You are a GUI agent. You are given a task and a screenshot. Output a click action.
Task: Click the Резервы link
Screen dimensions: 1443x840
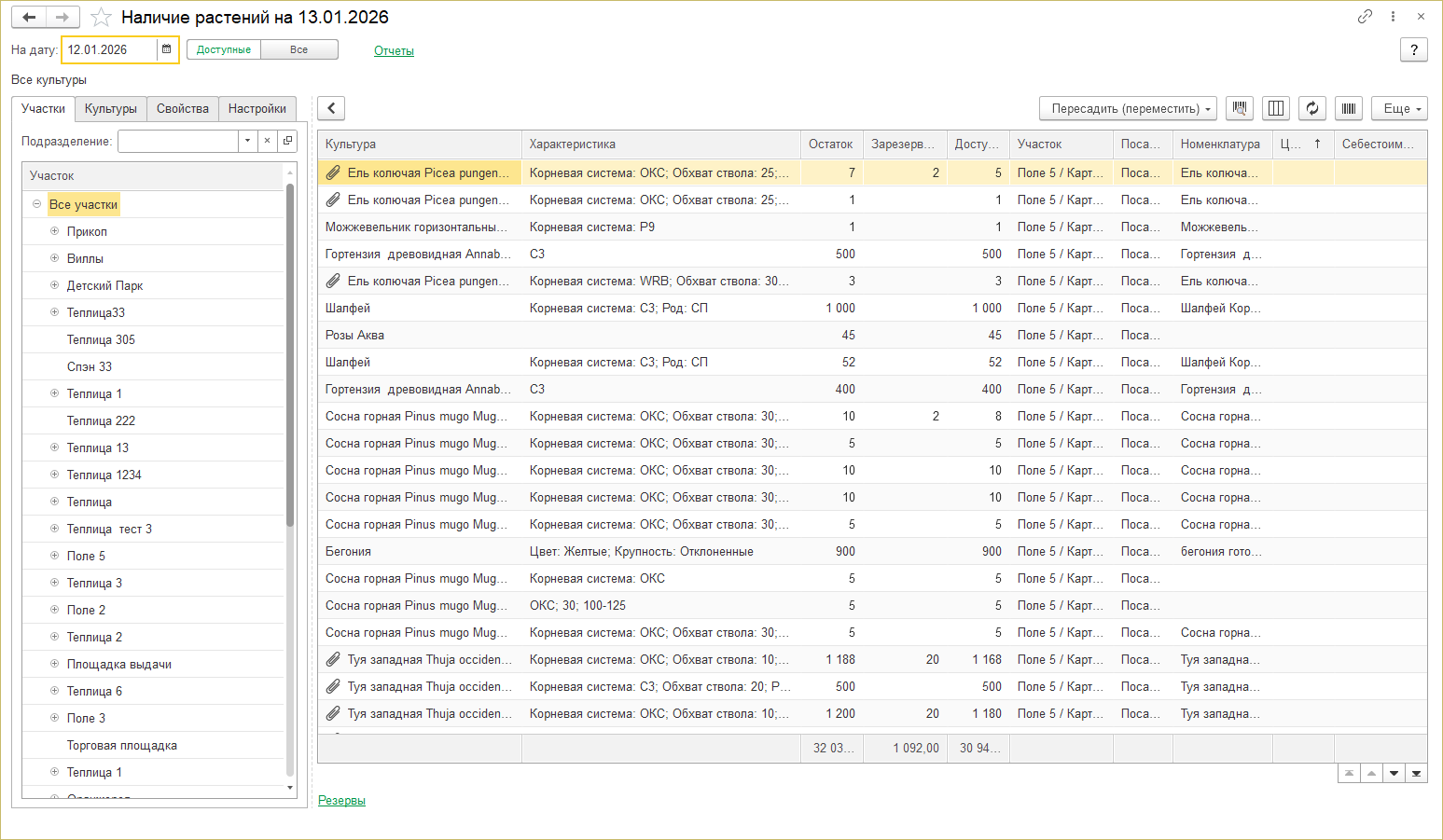tap(341, 800)
